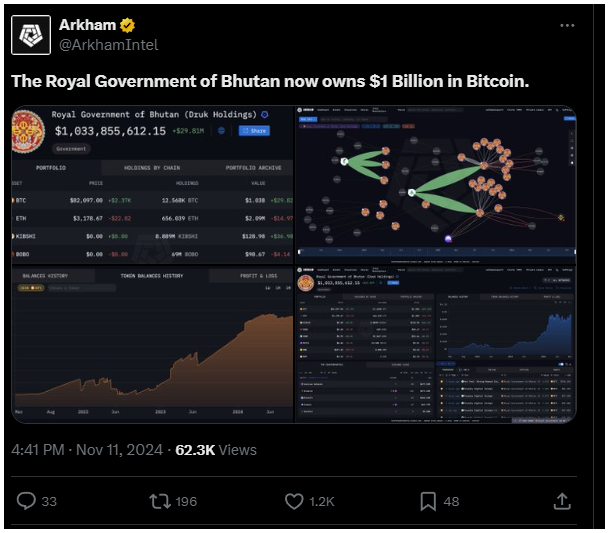The width and height of the screenshot is (609, 533).
Task: Like the tweet with the heart icon
Action: click(x=294, y=501)
